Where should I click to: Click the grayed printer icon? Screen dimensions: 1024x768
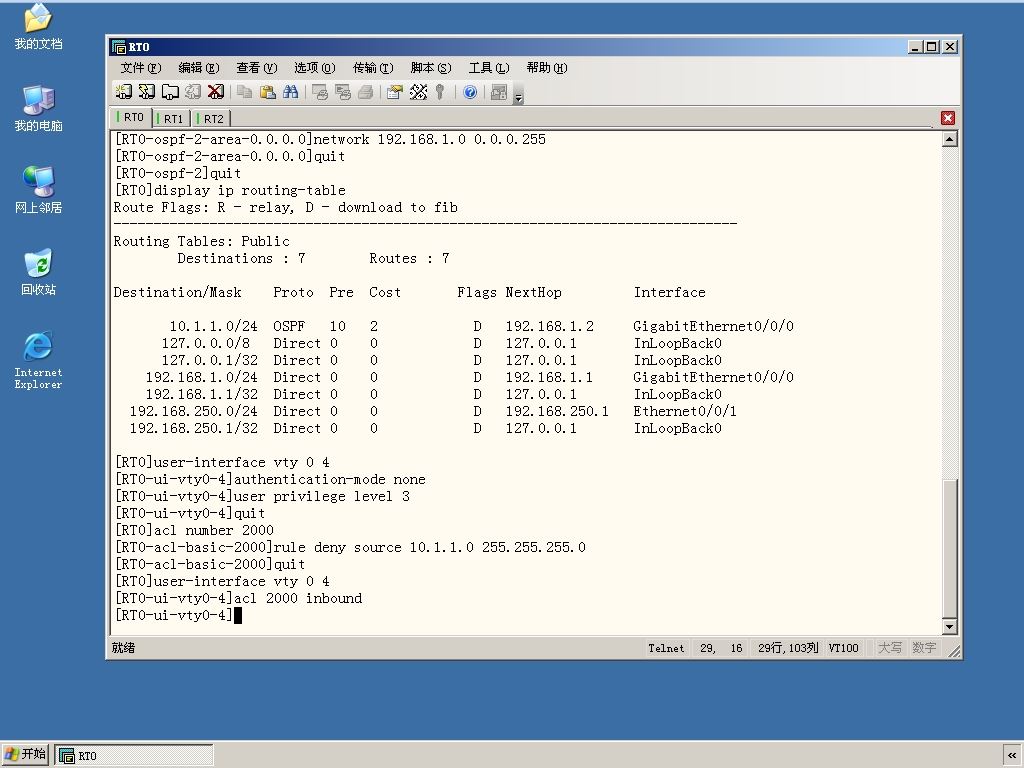tap(366, 92)
